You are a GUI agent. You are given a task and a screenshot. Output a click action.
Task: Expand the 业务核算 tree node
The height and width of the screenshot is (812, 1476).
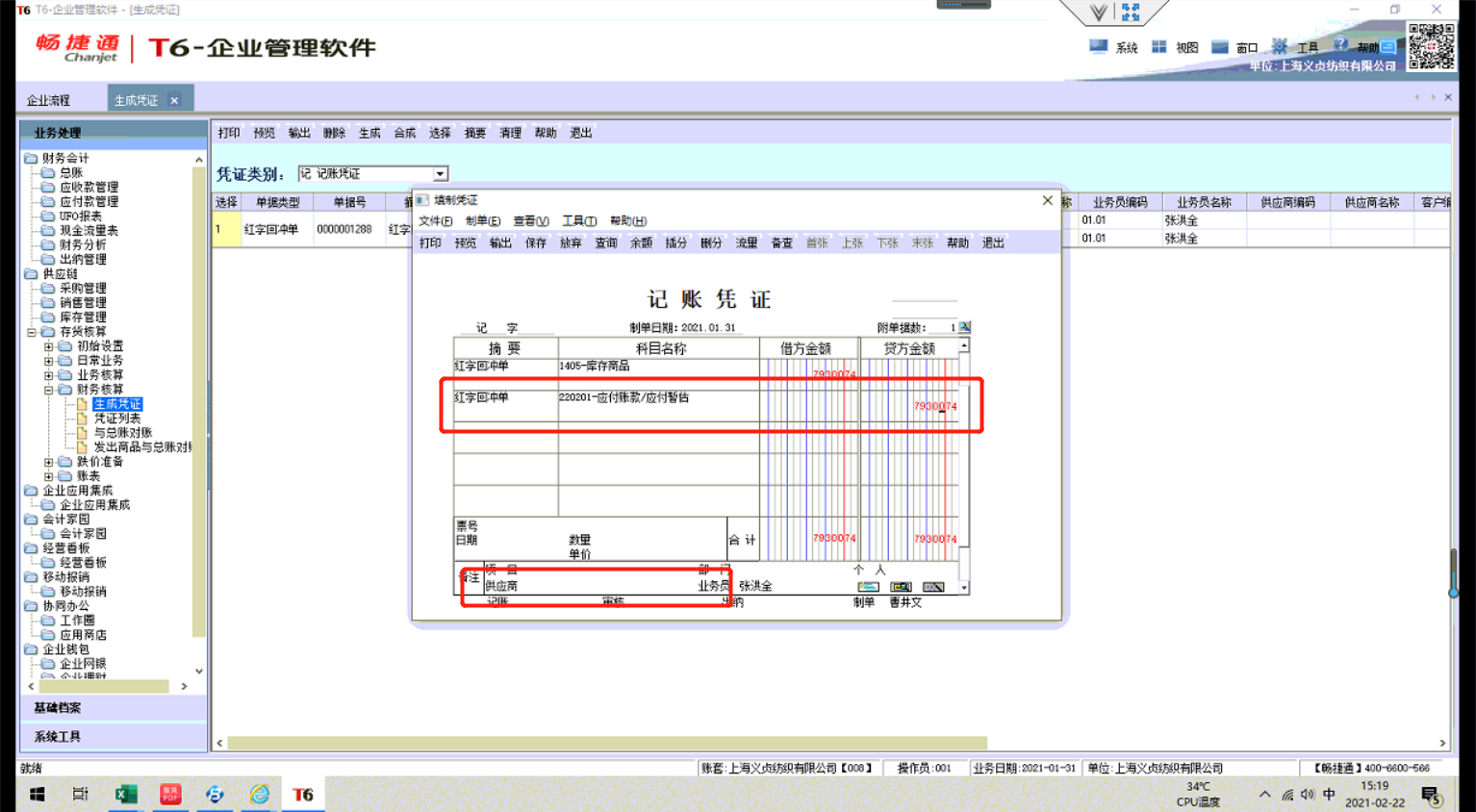pyautogui.click(x=49, y=375)
